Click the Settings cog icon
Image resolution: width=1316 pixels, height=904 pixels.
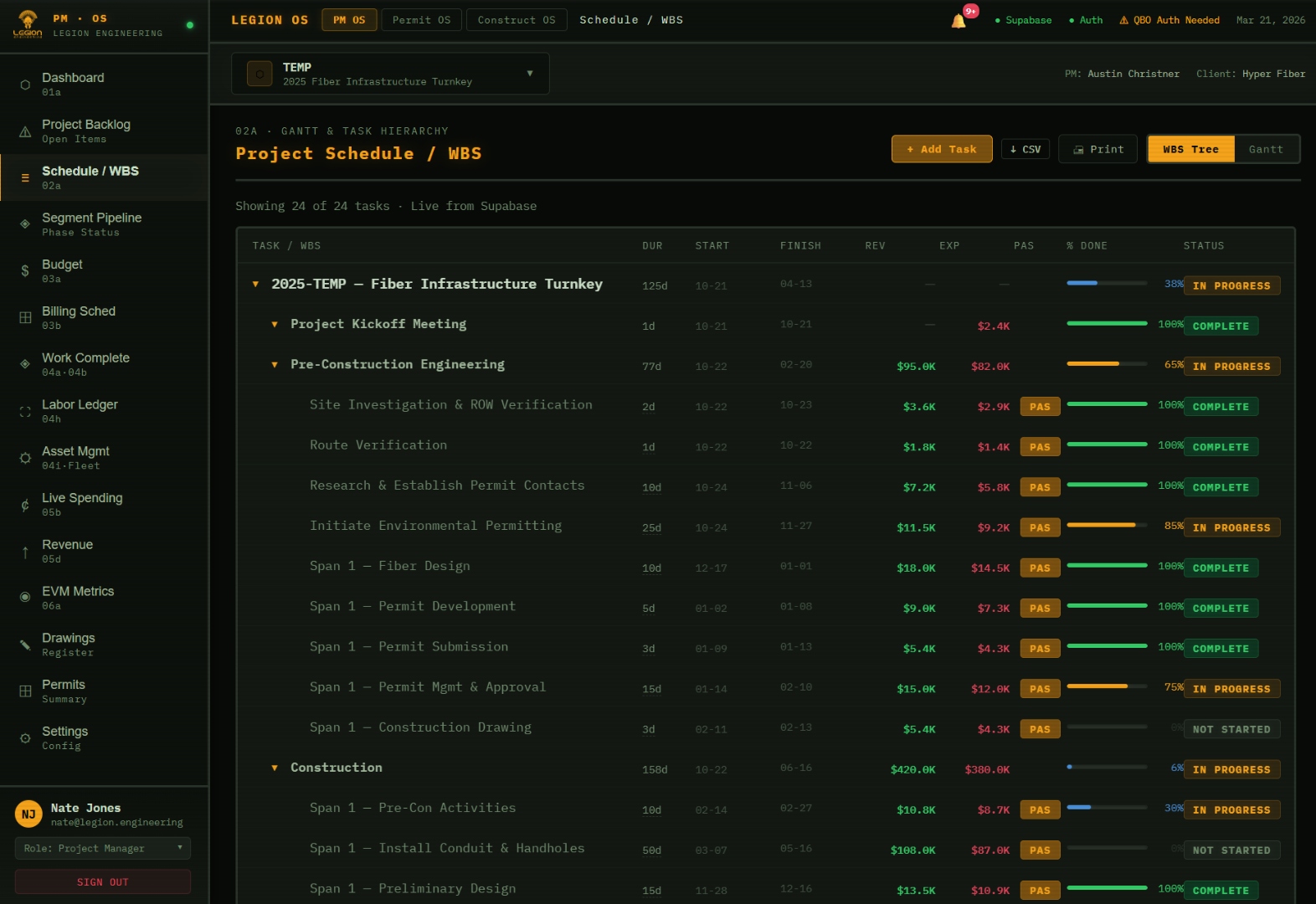[x=25, y=738]
